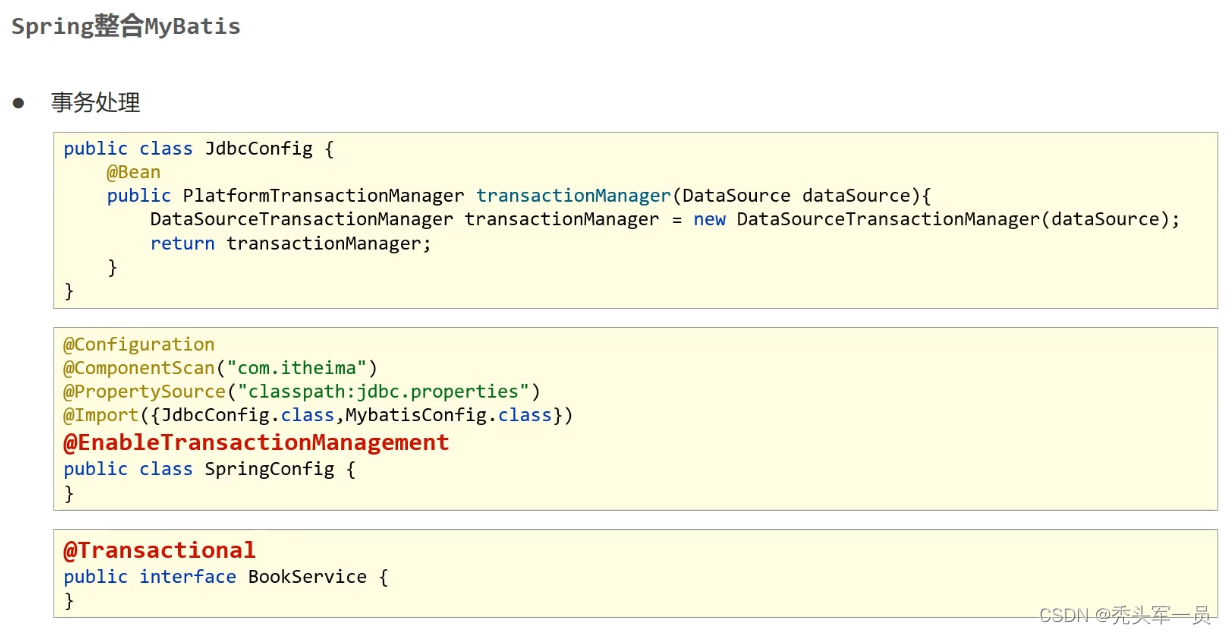Click the @Bean annotation
This screenshot has height=634, width=1226.
(133, 172)
